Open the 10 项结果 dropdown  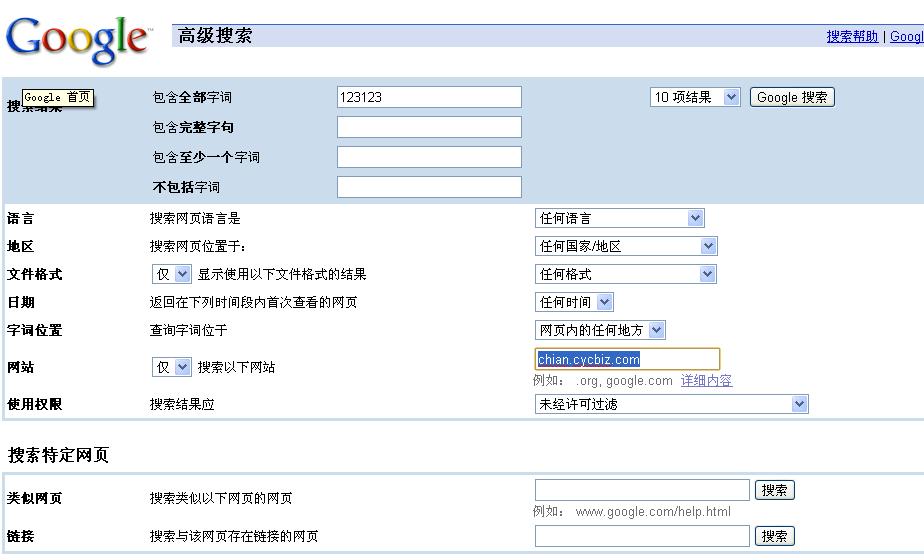tap(695, 97)
